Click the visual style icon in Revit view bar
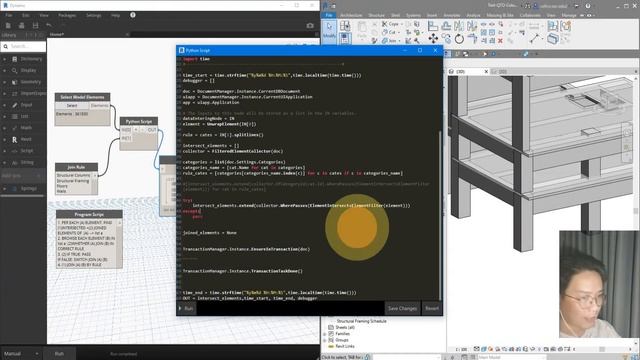640x360 pixels. (x=484, y=349)
